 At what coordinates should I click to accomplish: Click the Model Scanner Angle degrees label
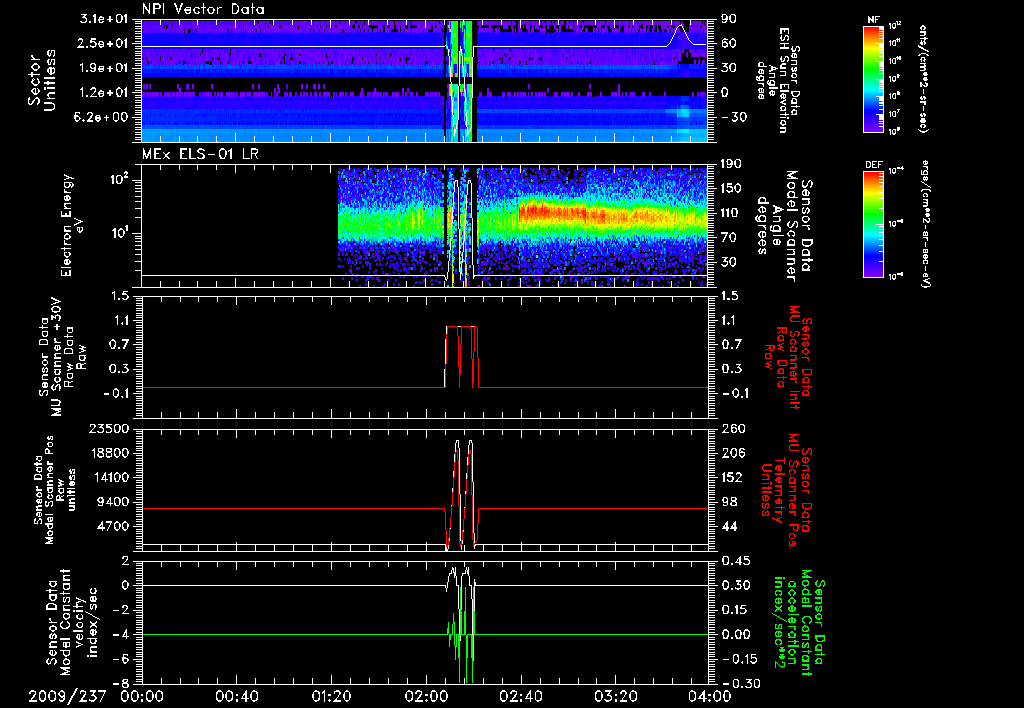[x=784, y=226]
